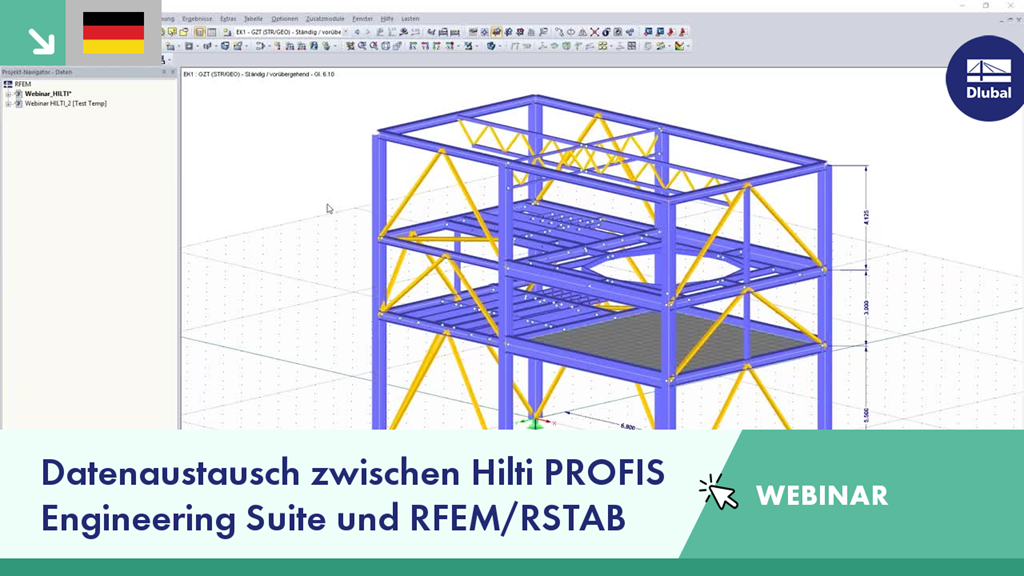Click the 3D box view toolbar icon
Image resolution: width=1024 pixels, height=576 pixels.
(385, 46)
